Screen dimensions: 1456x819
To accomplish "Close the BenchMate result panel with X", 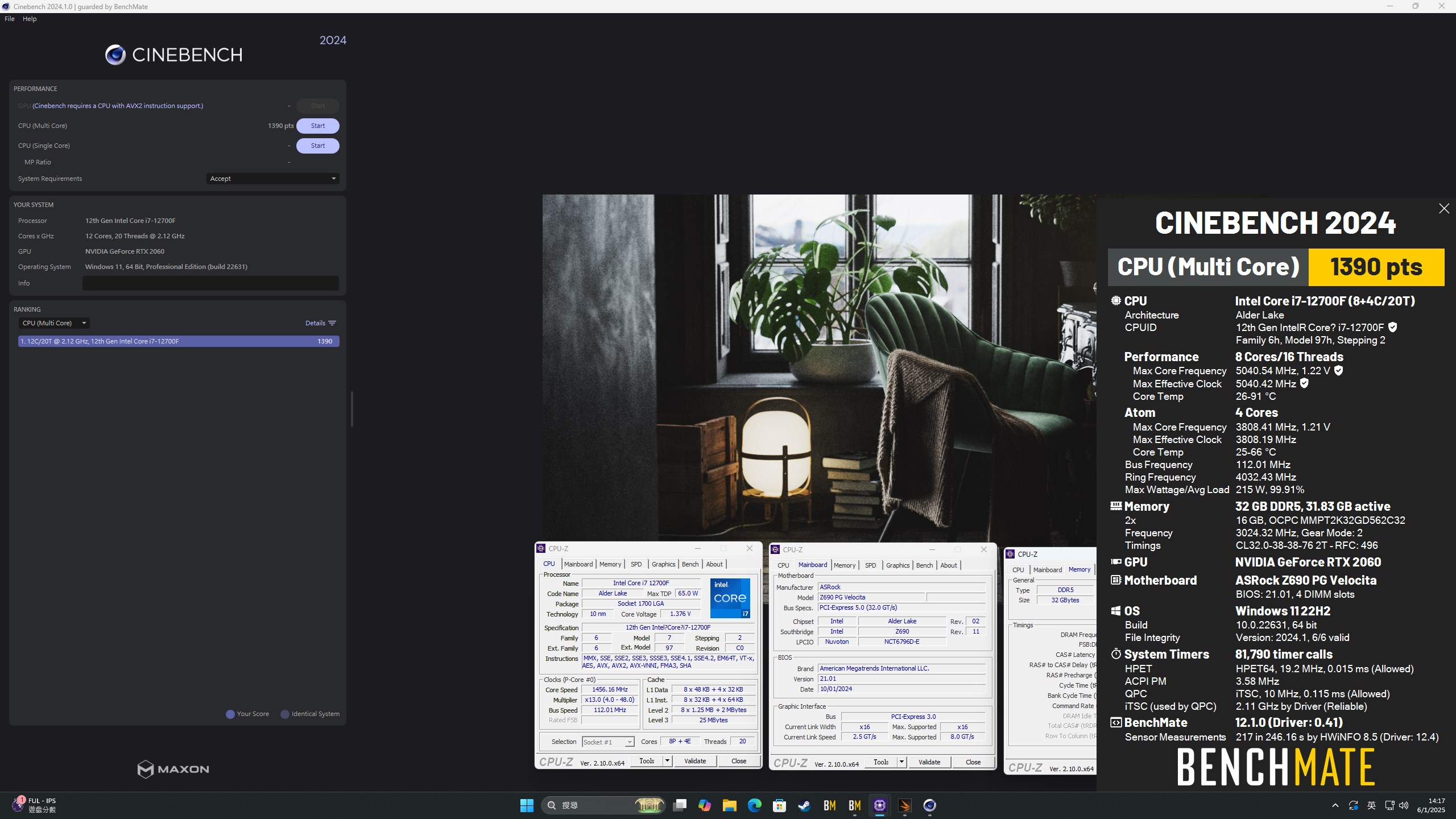I will pyautogui.click(x=1443, y=209).
